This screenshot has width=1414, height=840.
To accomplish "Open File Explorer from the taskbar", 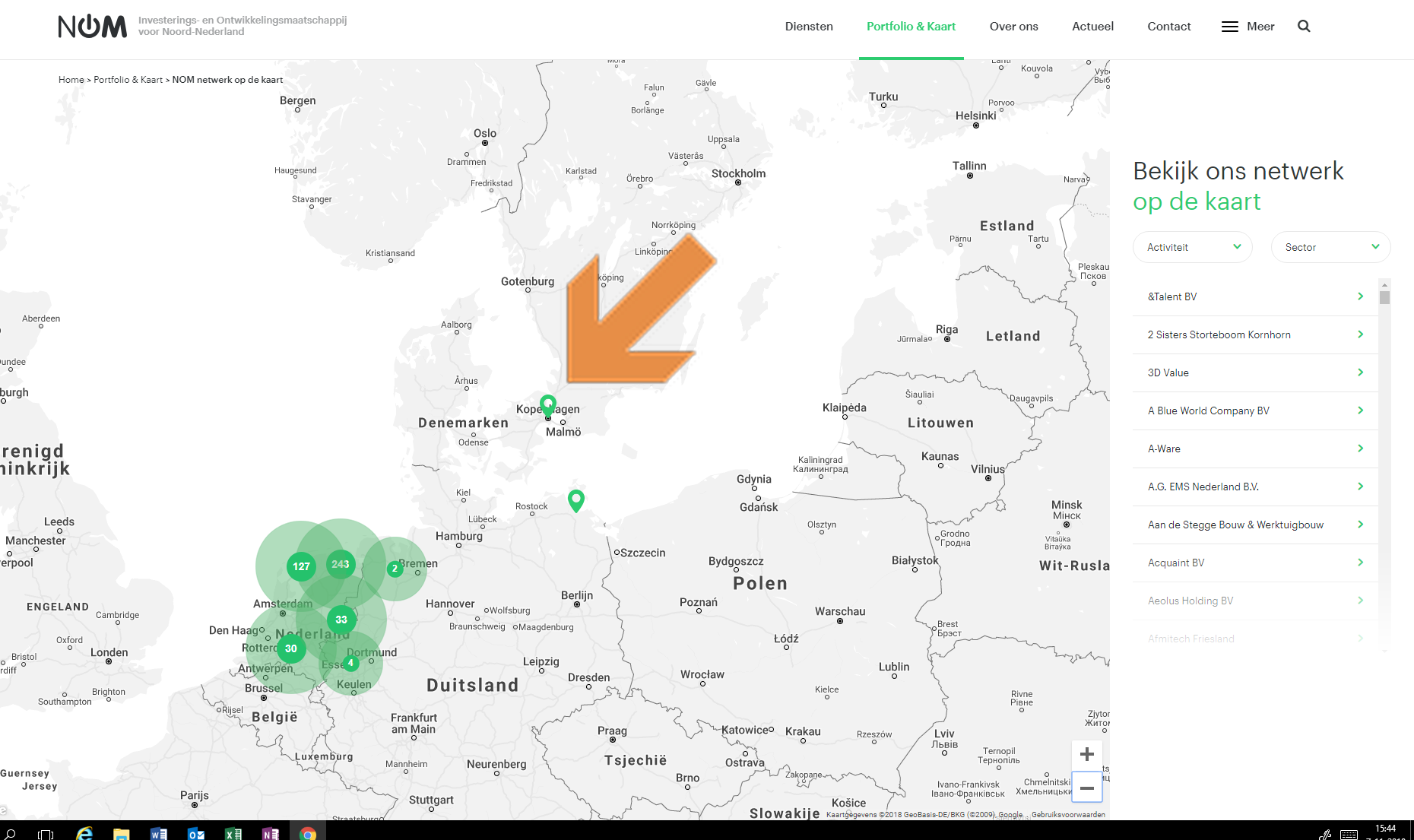I will 122,834.
